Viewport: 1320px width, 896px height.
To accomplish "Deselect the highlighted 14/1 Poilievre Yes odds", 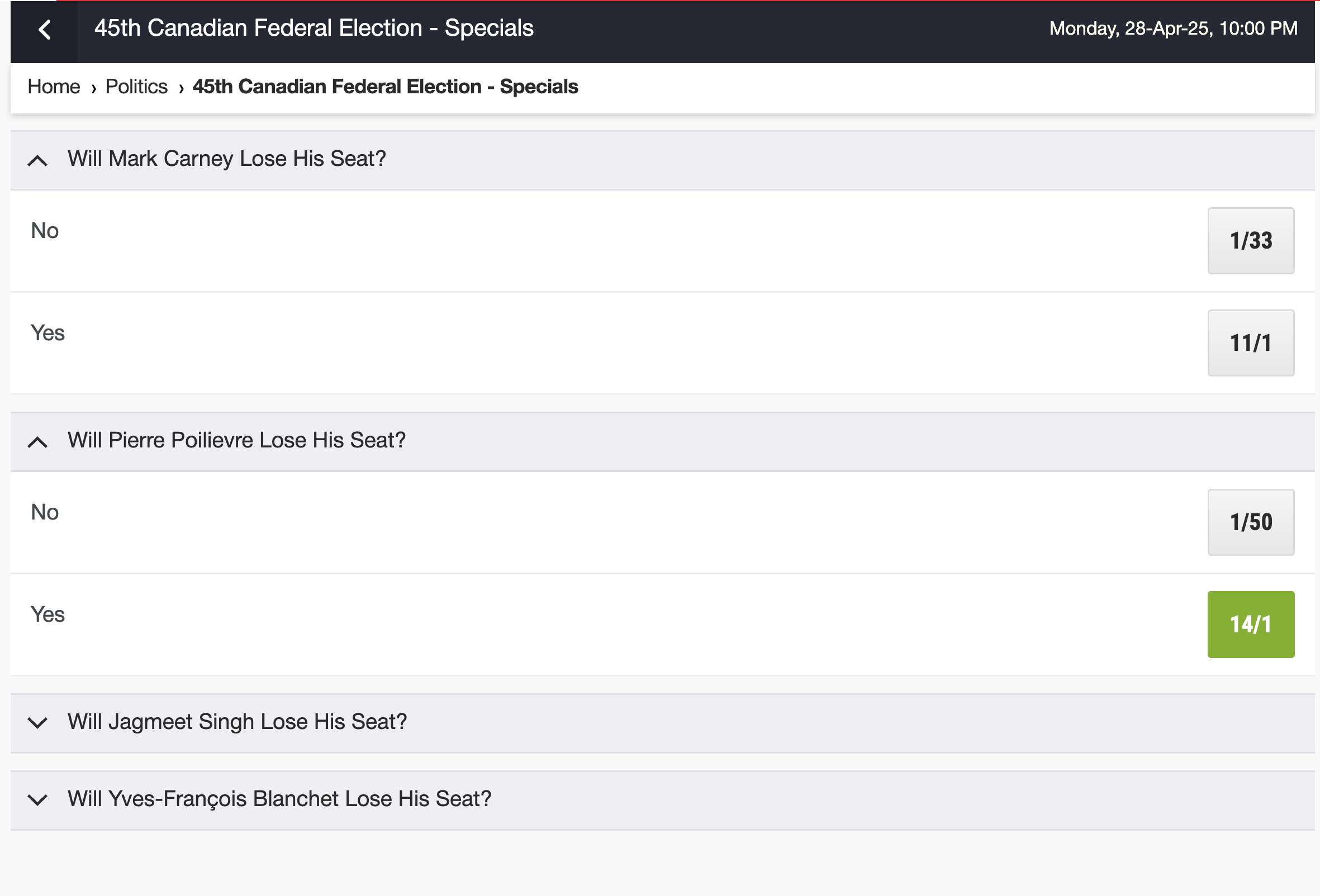I will [x=1251, y=625].
